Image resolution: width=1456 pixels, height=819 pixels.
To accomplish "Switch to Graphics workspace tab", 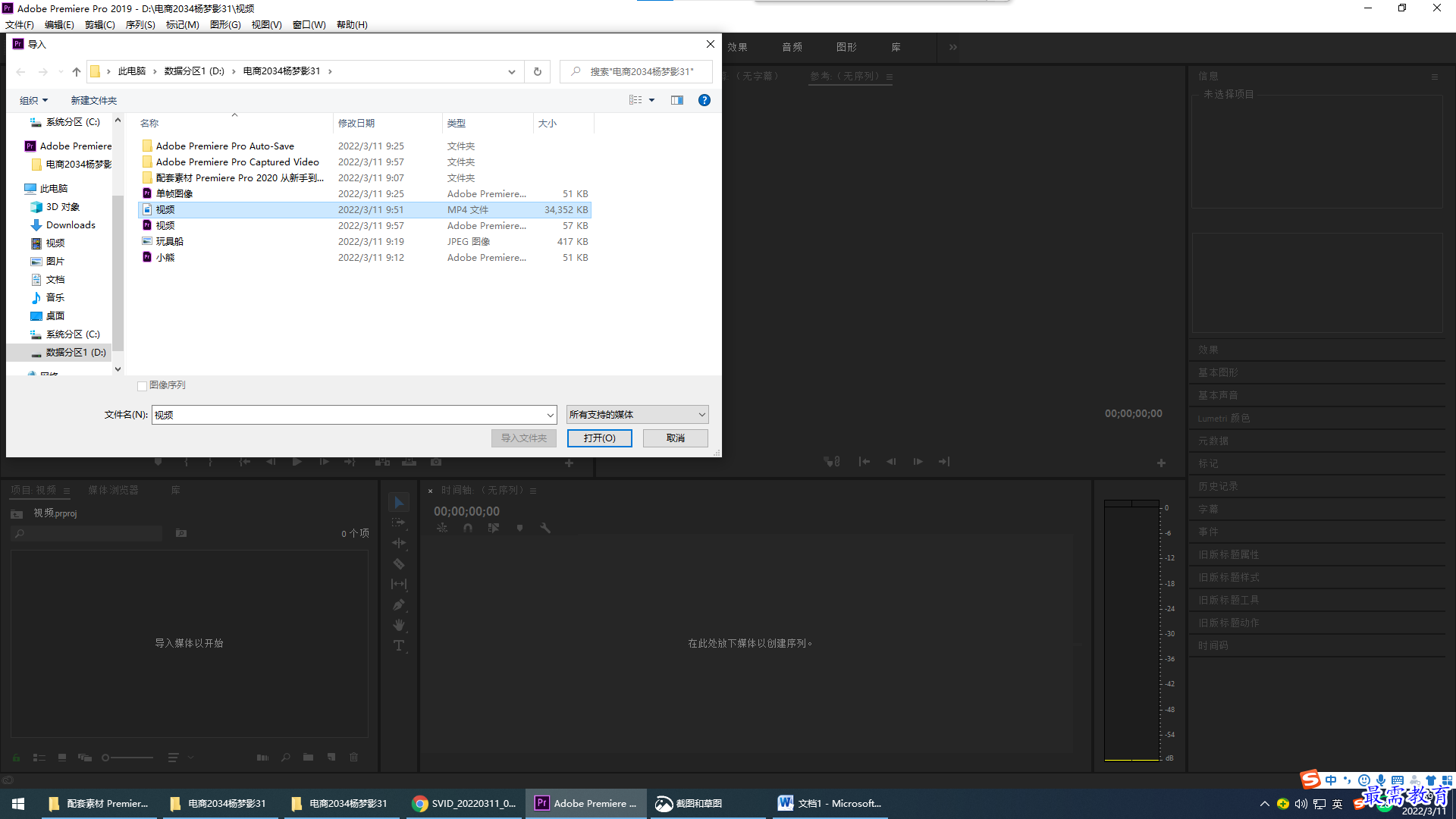I will [x=847, y=47].
